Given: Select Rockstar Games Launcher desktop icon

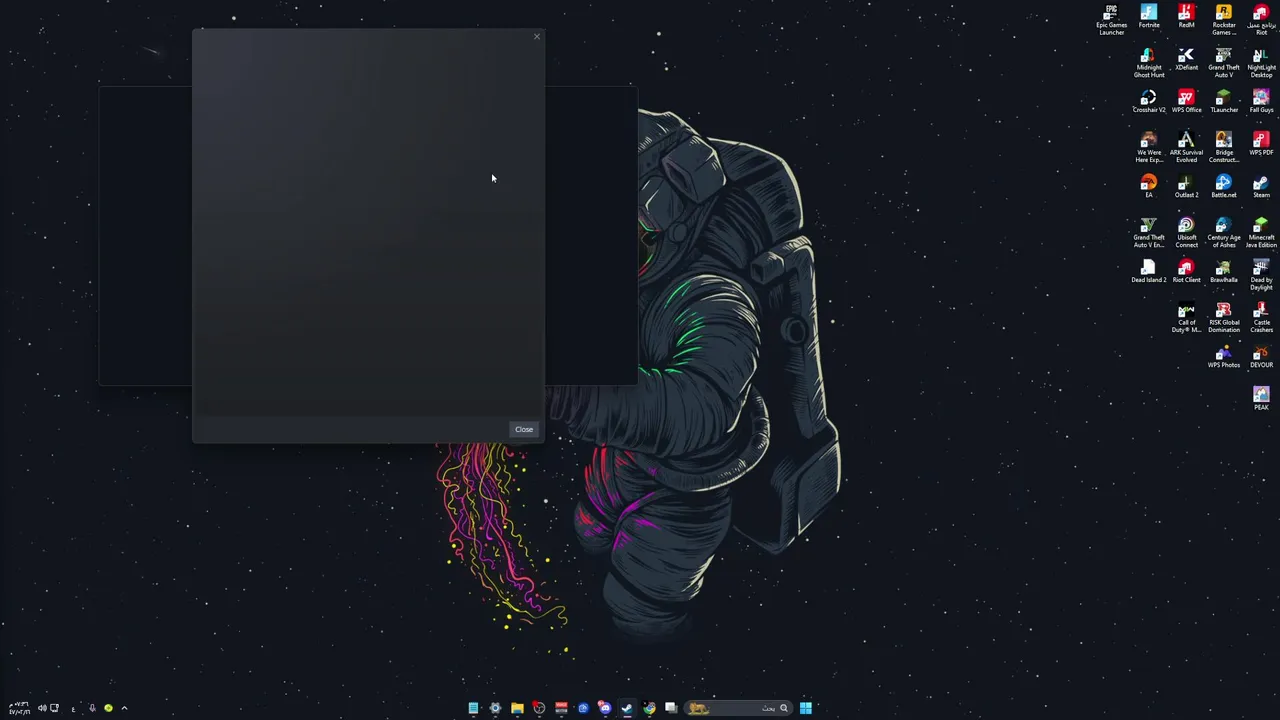Looking at the screenshot, I should click(1224, 20).
